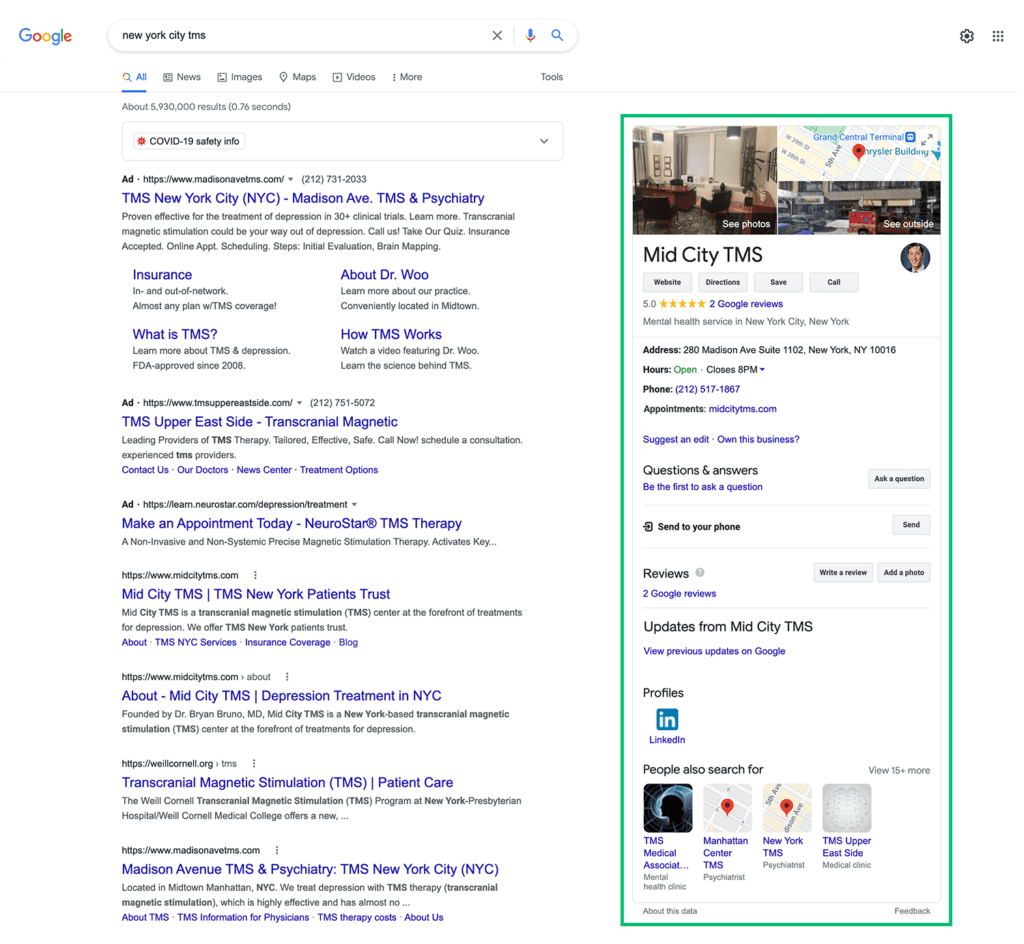Open TMS Medical Associates thumbnail
1024x944 pixels.
tap(667, 808)
